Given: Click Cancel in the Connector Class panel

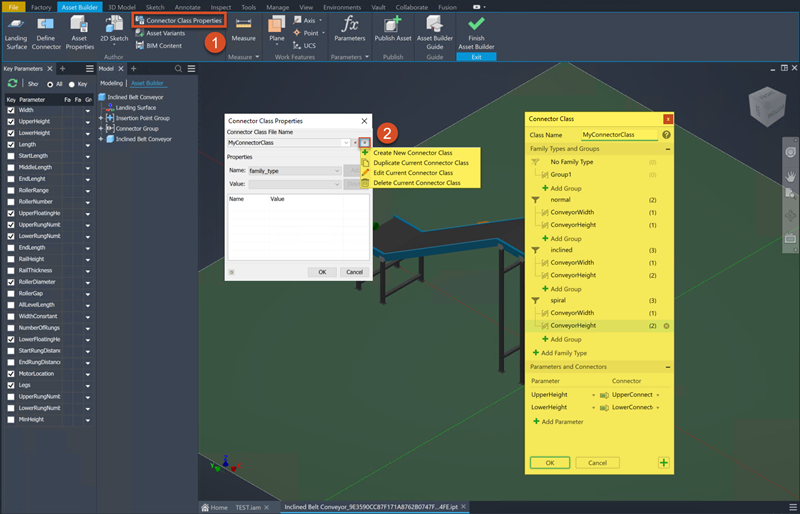Looking at the screenshot, I should pyautogui.click(x=597, y=462).
